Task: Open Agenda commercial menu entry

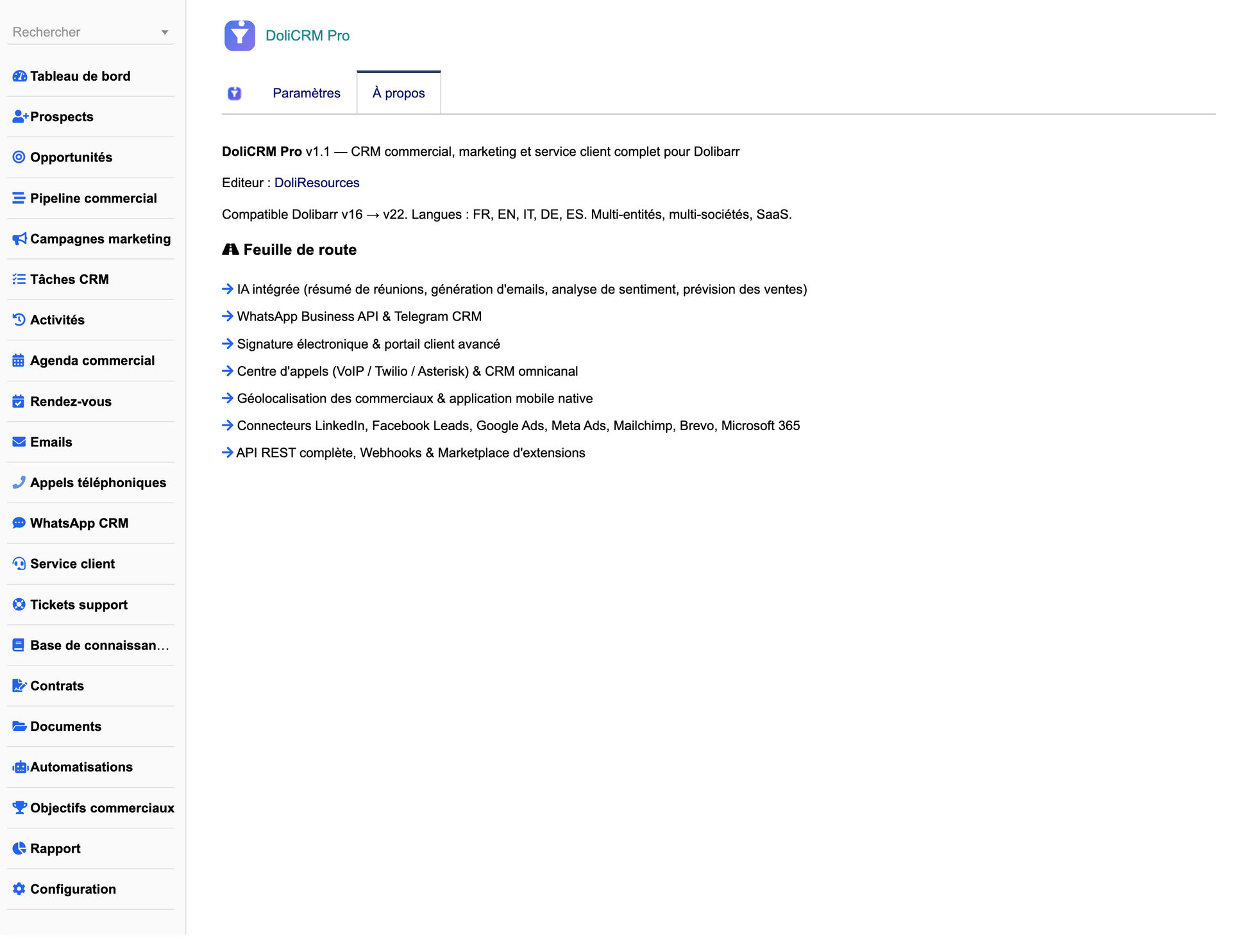Action: 92,360
